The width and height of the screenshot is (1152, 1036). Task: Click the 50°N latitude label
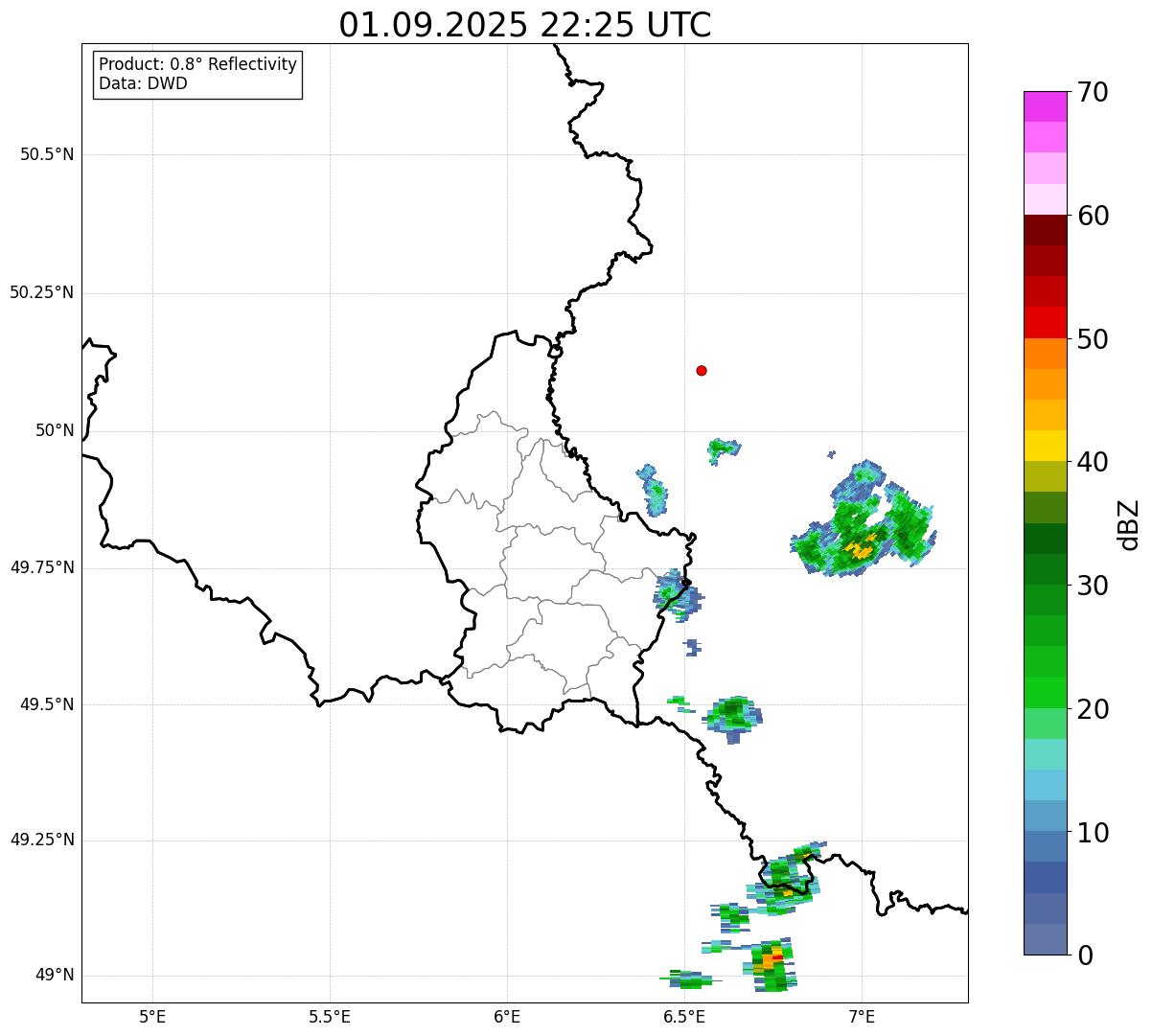[55, 430]
